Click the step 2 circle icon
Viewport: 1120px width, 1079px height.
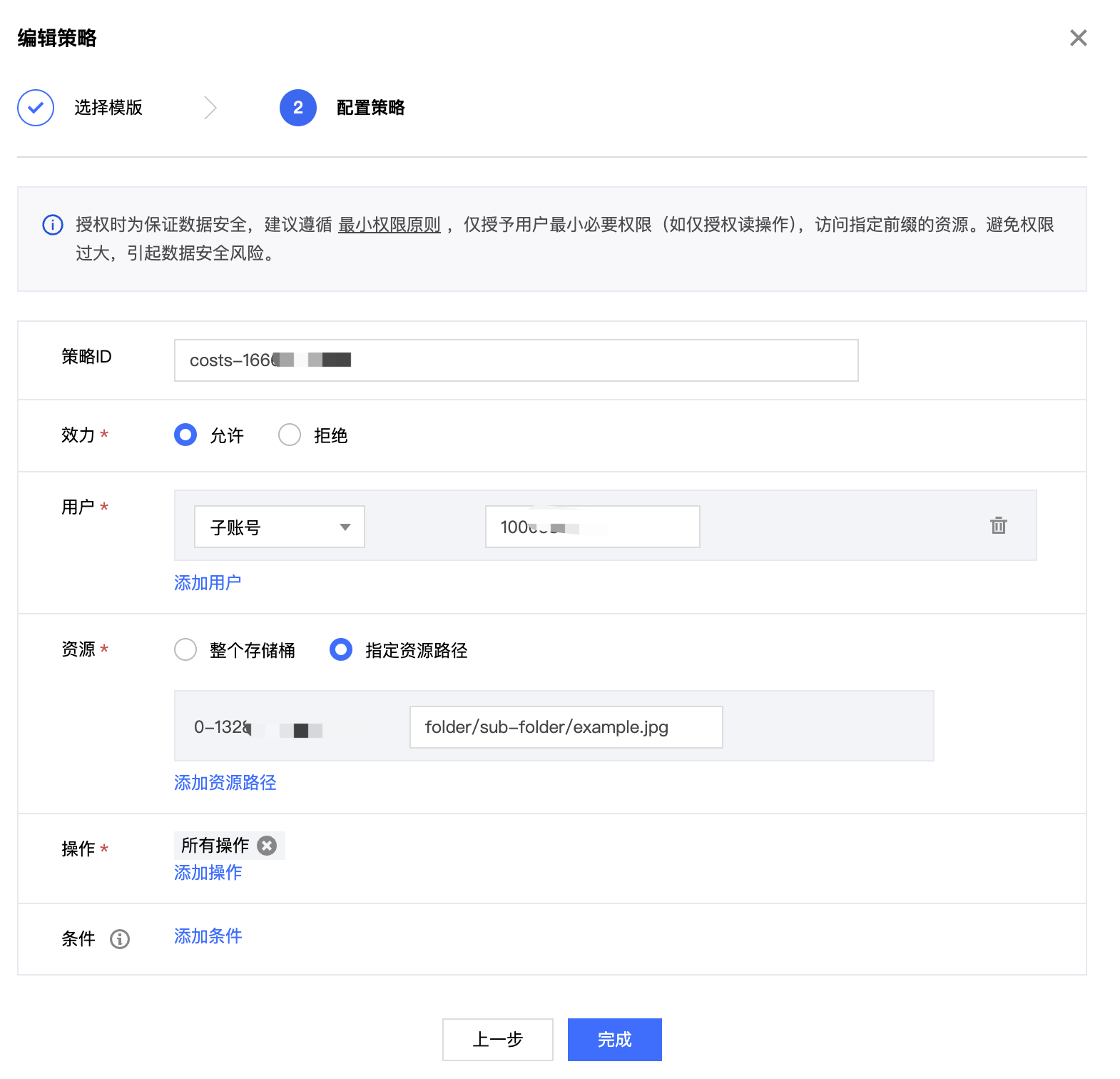tap(297, 108)
